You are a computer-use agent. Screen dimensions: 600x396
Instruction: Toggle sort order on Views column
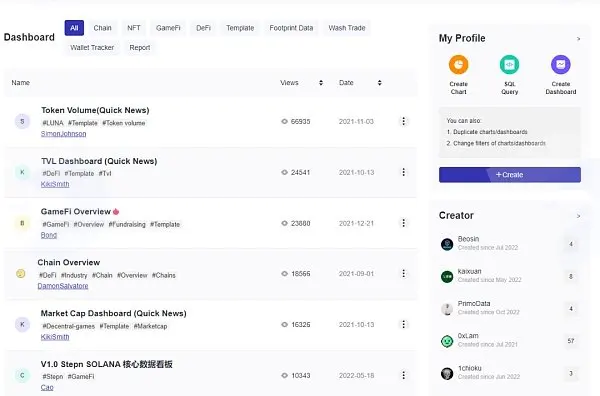click(x=321, y=83)
